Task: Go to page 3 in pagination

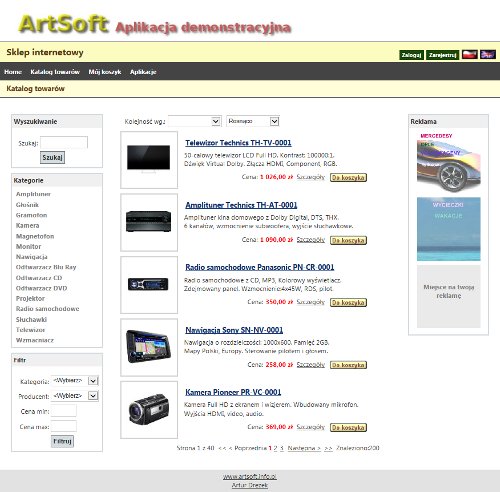Action: (x=282, y=448)
